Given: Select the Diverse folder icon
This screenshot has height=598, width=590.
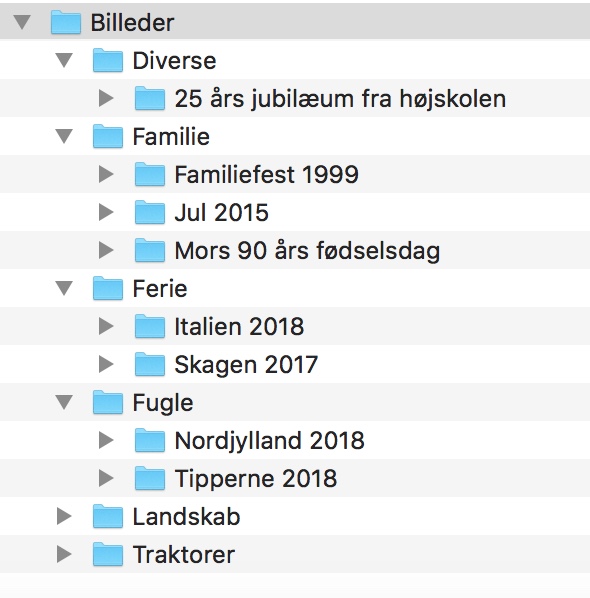Looking at the screenshot, I should point(108,60).
